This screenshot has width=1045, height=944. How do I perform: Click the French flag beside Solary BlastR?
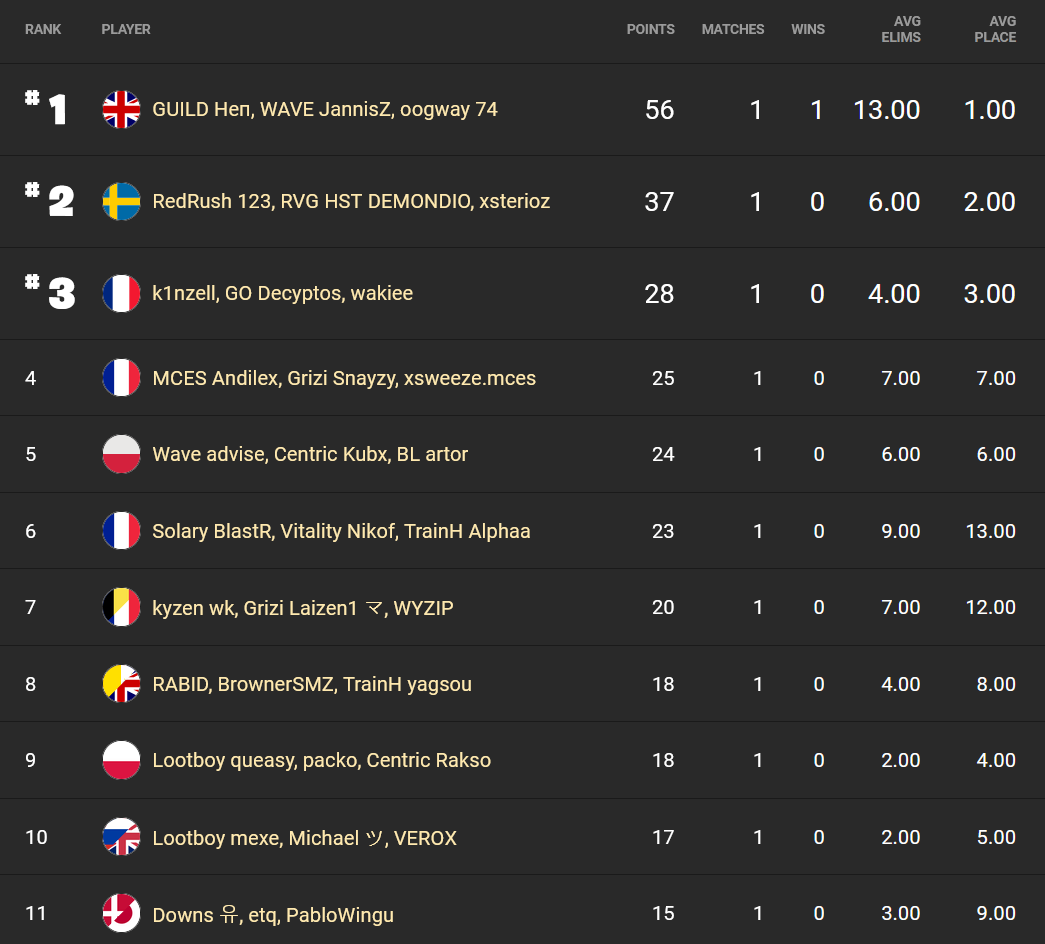click(121, 531)
